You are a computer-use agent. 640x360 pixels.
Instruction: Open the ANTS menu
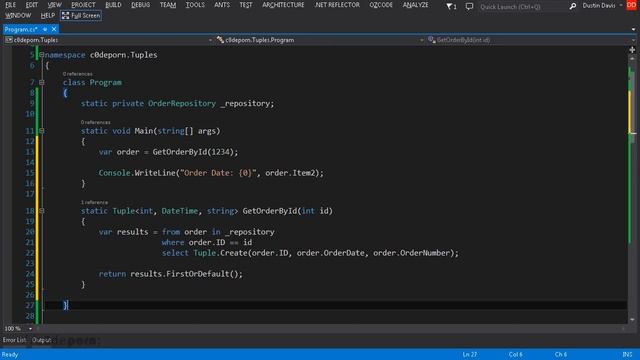coord(222,5)
